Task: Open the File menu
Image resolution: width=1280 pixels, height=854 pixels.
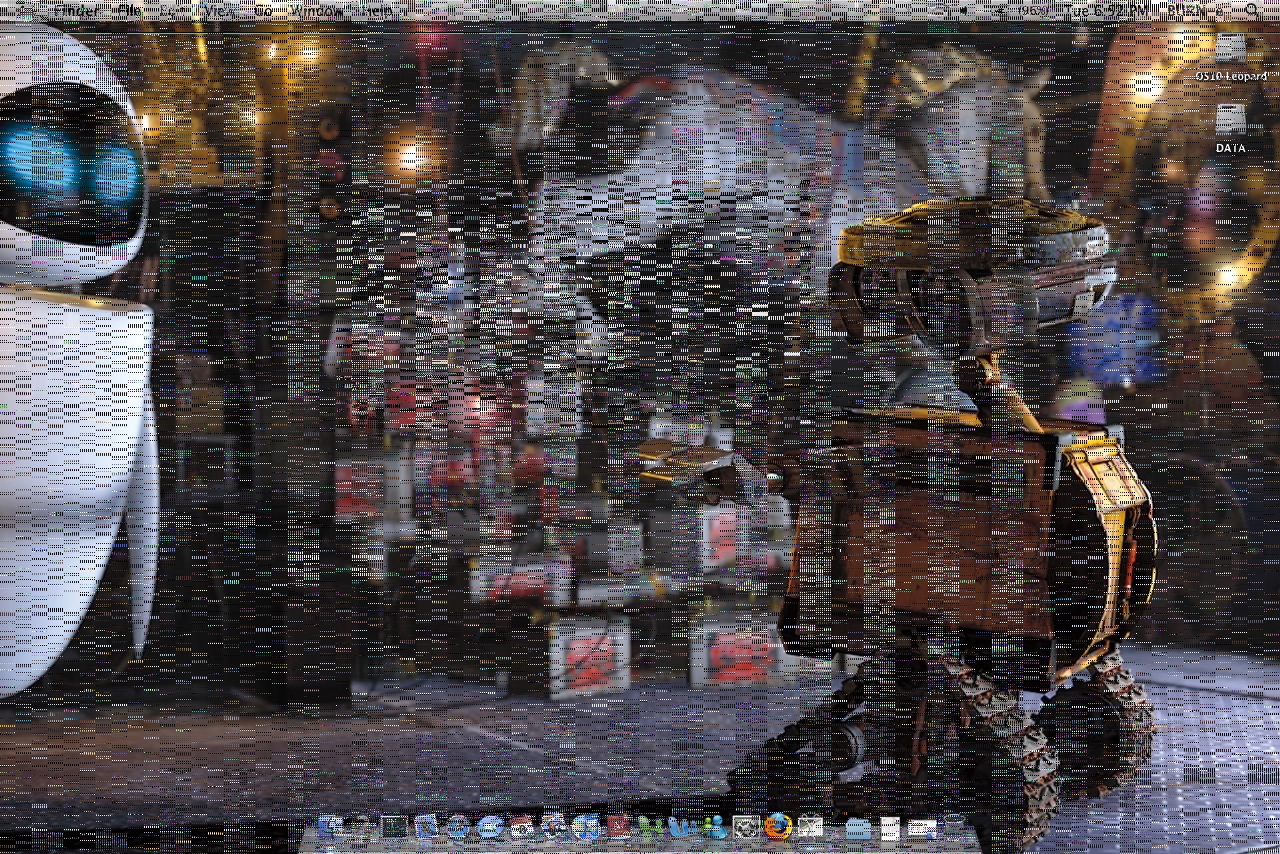Action: (129, 10)
